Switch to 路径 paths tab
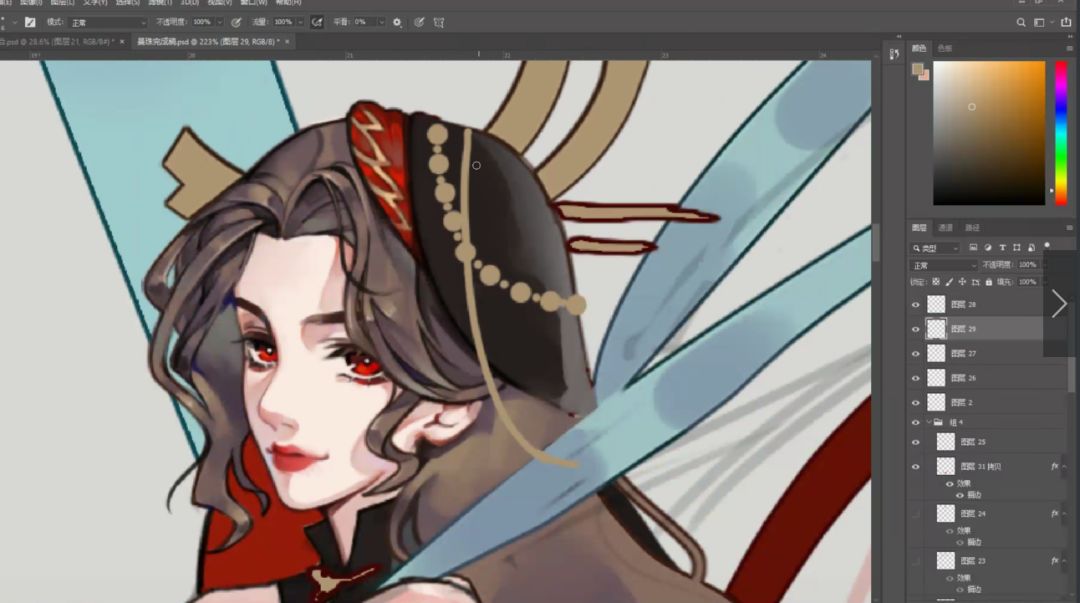 tap(972, 227)
